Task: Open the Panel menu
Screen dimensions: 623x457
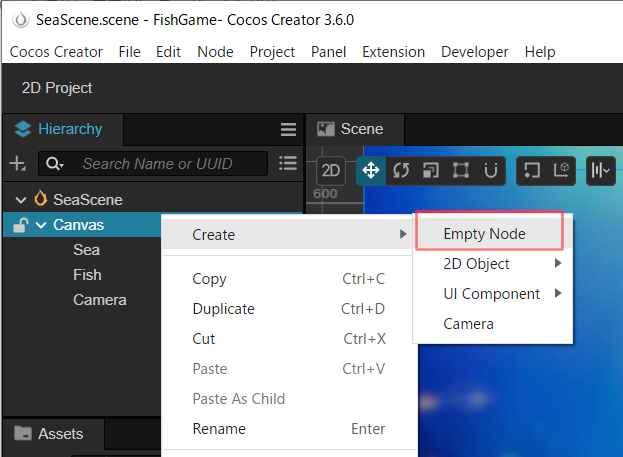Action: click(329, 52)
